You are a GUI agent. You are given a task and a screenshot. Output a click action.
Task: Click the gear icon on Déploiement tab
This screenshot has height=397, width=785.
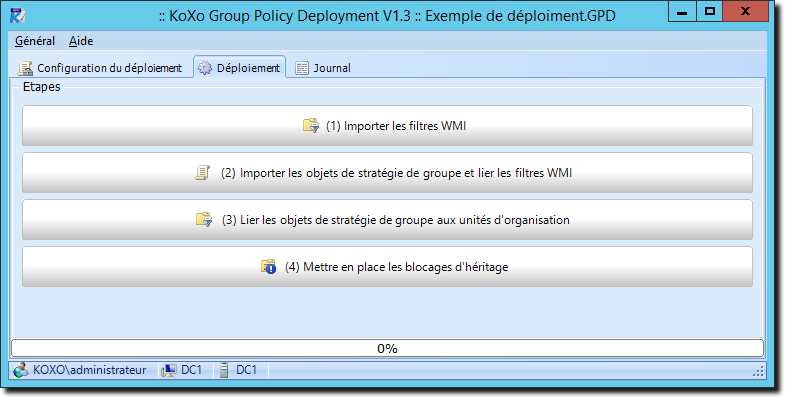pos(205,68)
